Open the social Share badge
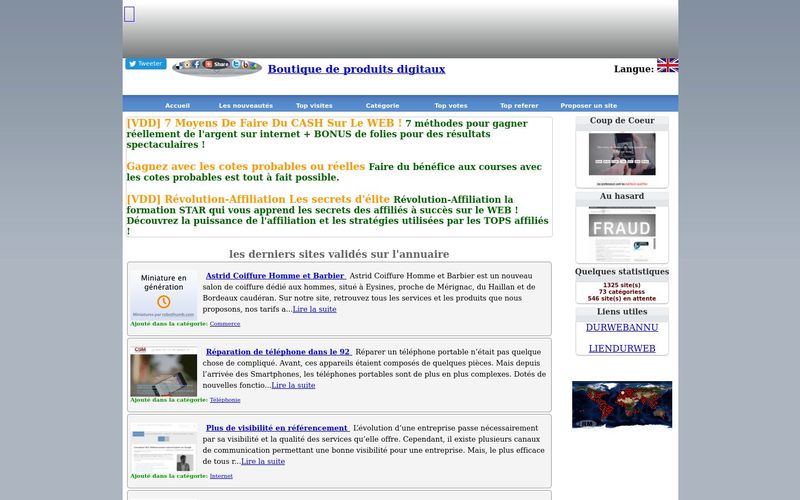 point(217,66)
